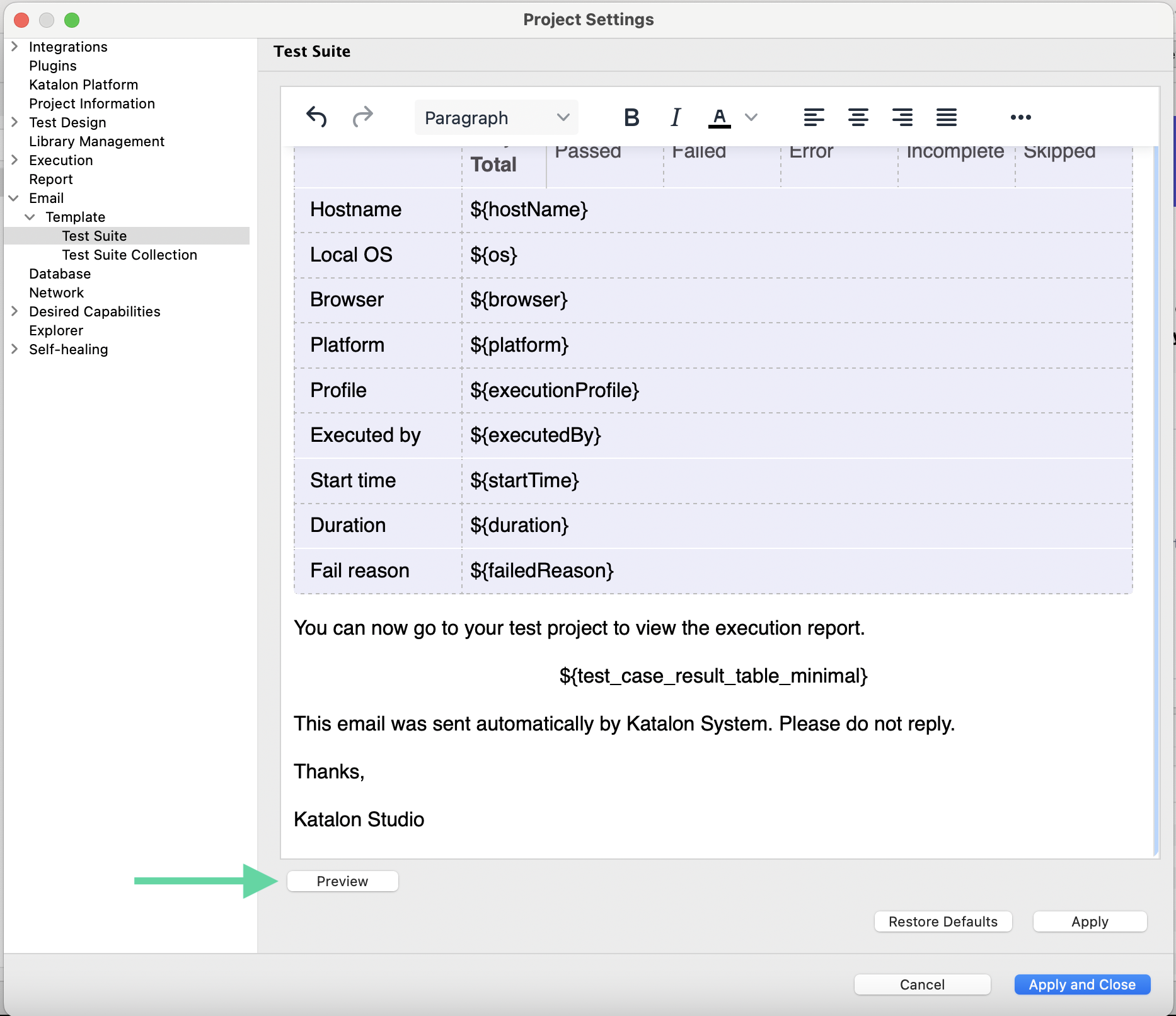The height and width of the screenshot is (1016, 1176).
Task: Select Test Suite Collection template
Action: pos(130,255)
